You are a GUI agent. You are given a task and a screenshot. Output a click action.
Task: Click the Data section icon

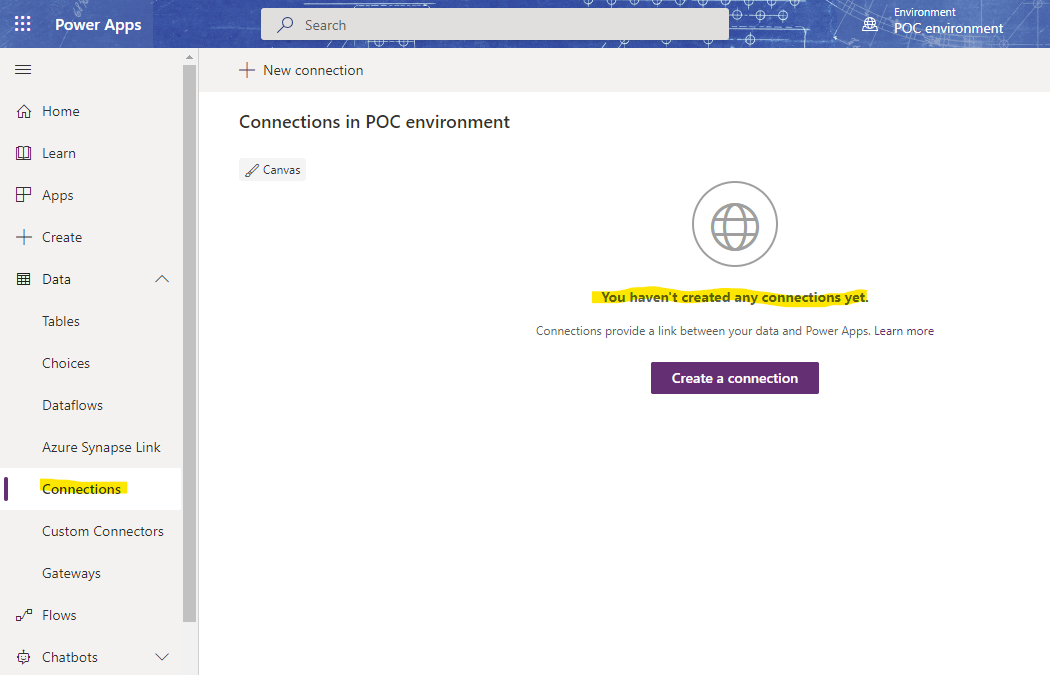pos(24,278)
